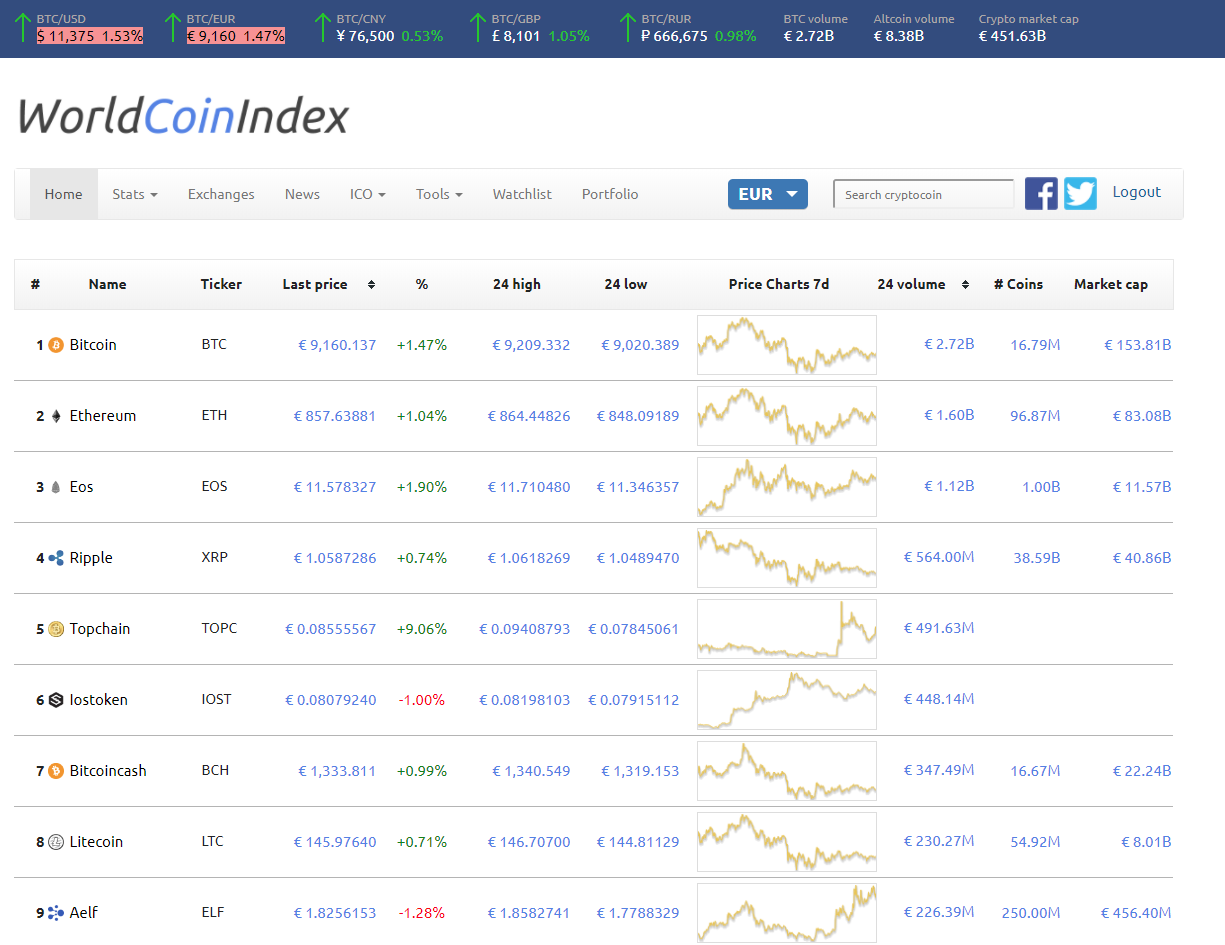Click the WorldCoinIndex logo
Image resolution: width=1225 pixels, height=945 pixels.
[183, 117]
